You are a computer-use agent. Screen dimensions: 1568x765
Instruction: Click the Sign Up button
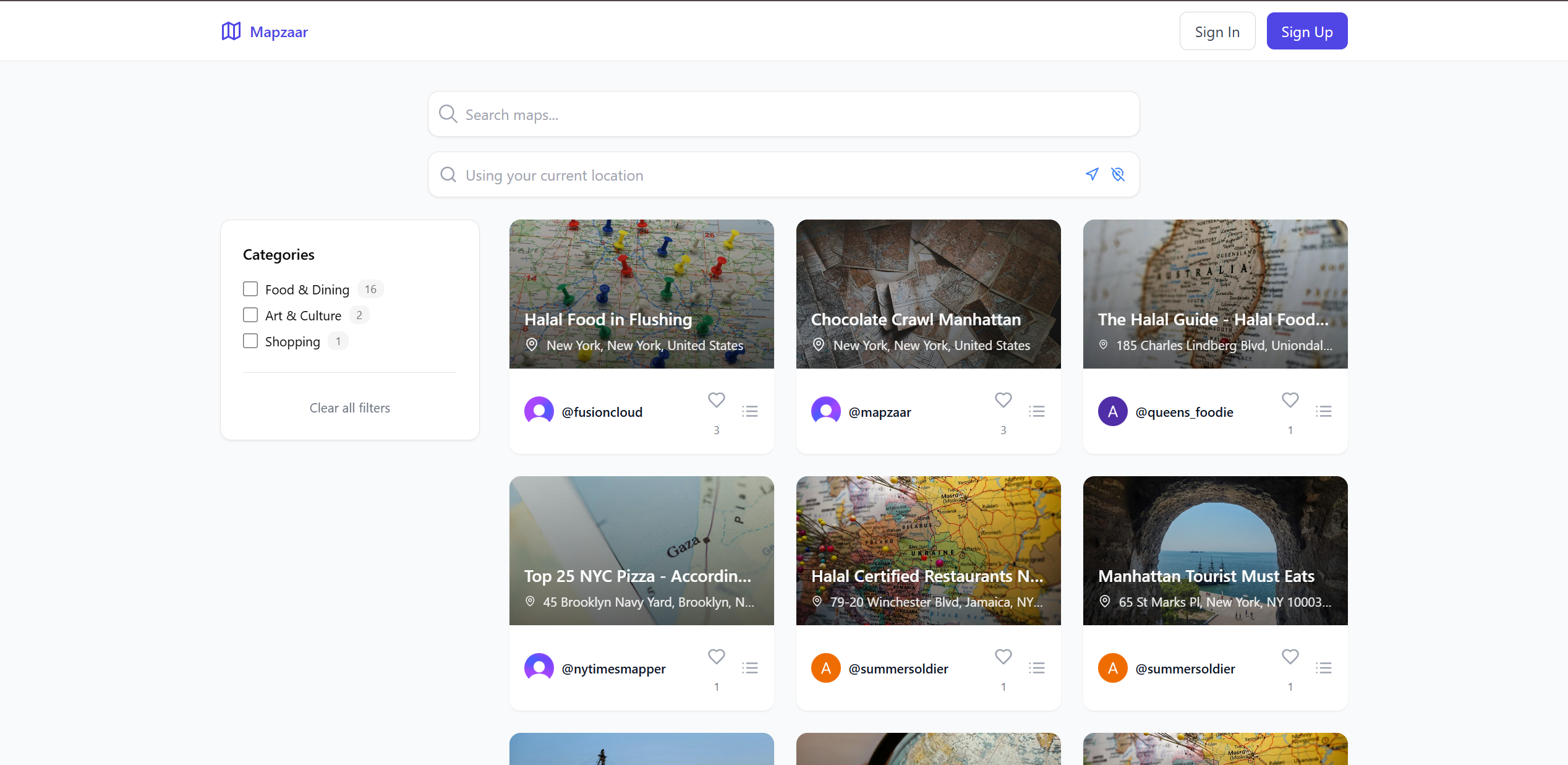coord(1307,31)
